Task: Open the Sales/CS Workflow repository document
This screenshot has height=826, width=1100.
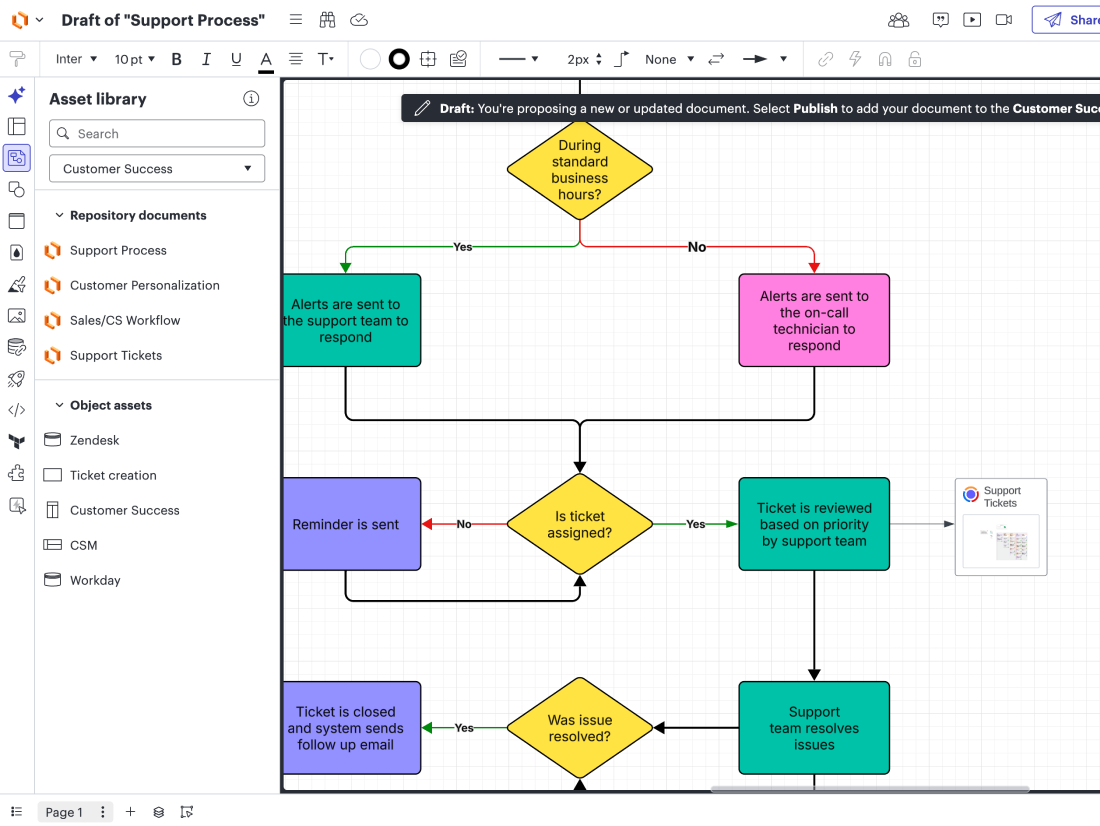Action: 125,321
